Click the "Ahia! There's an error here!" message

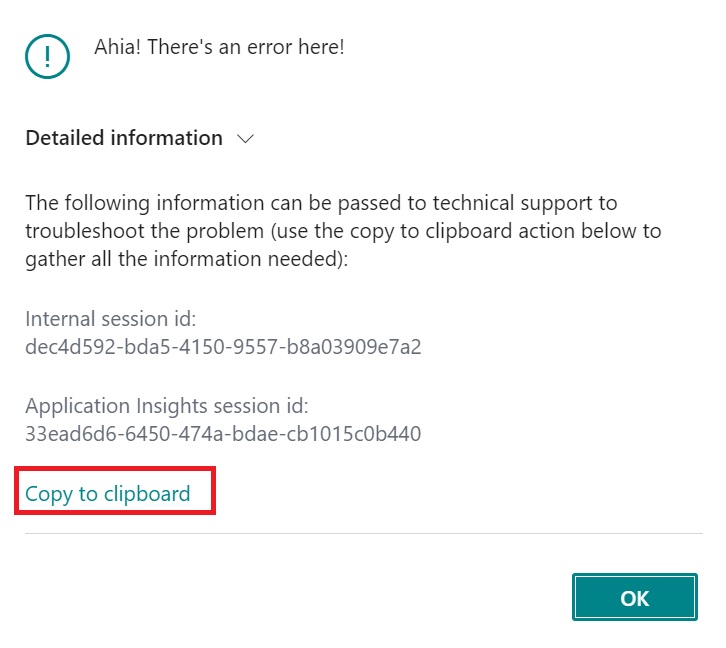[x=219, y=47]
